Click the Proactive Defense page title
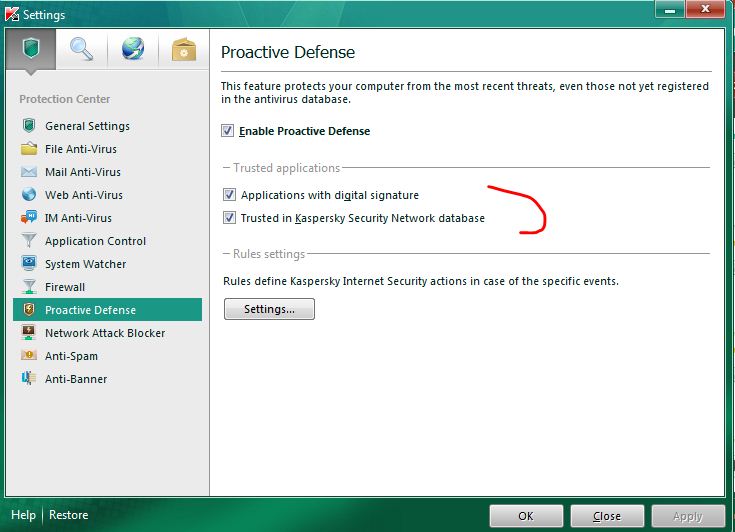Viewport: 735px width, 532px height. (x=288, y=52)
